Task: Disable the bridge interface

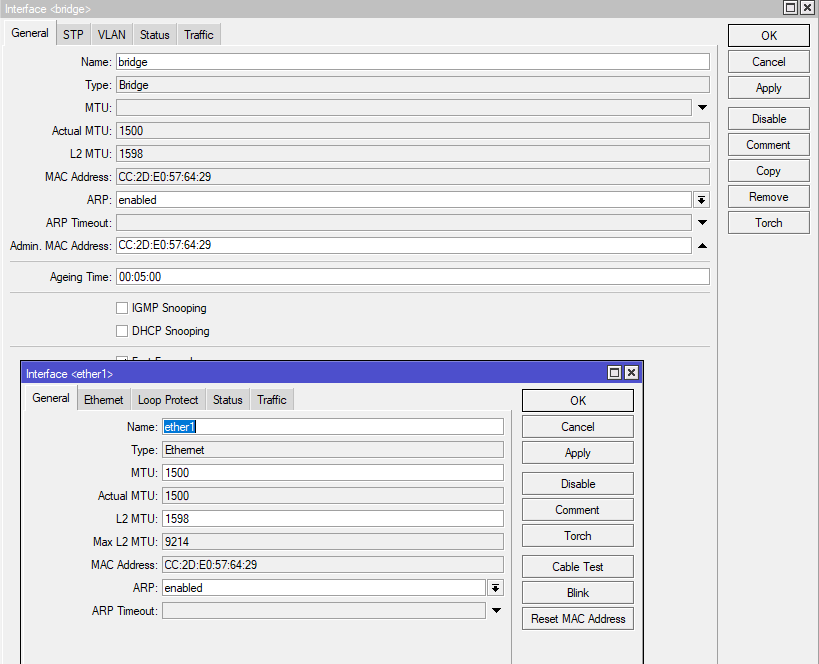Action: (x=767, y=118)
